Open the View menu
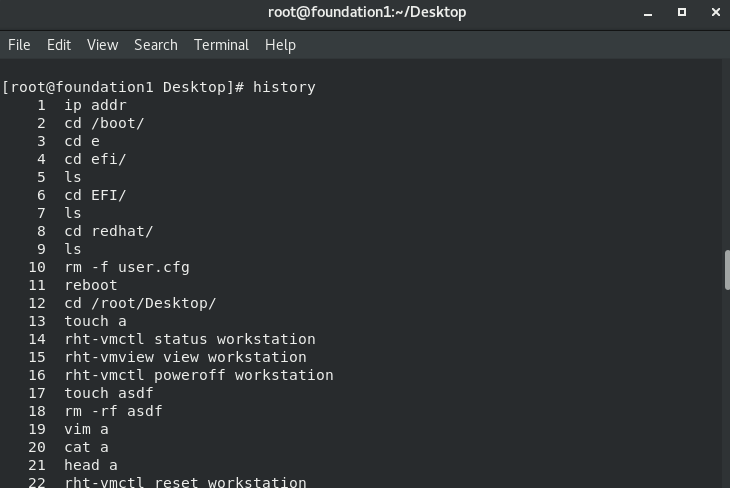 pos(102,45)
